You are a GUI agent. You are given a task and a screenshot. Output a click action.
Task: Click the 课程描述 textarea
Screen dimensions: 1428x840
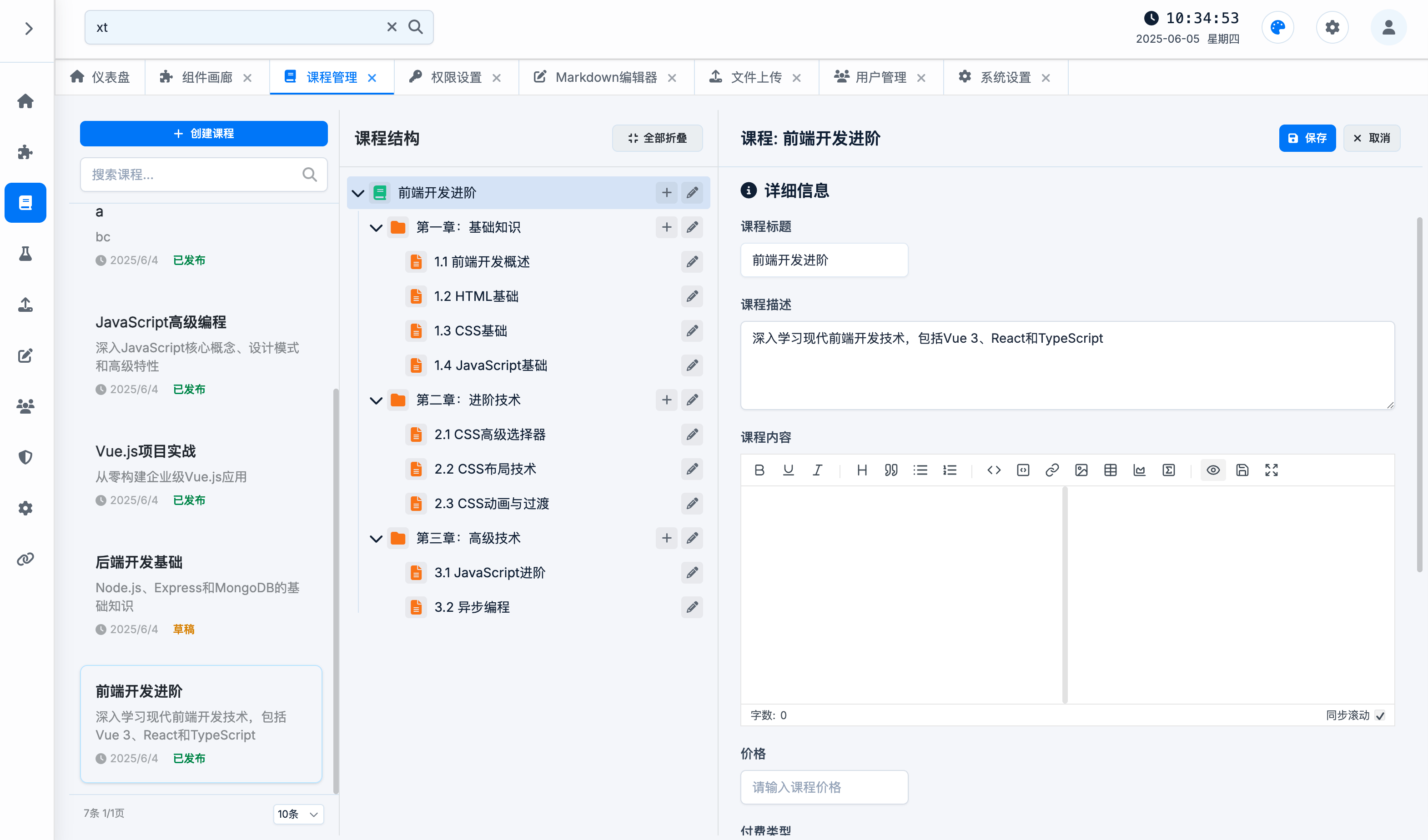[1067, 365]
